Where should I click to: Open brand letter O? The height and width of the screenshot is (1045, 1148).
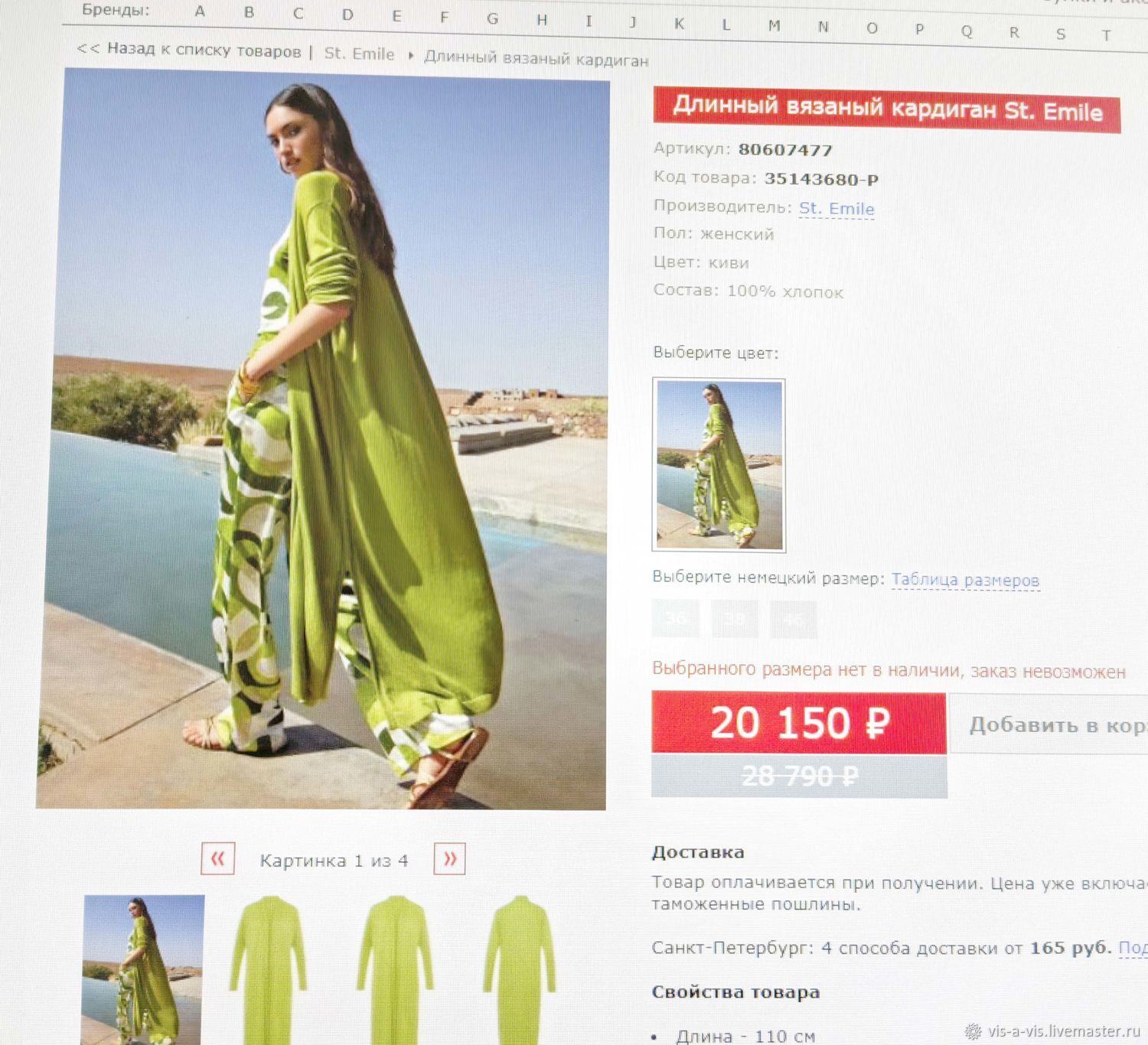click(x=872, y=28)
